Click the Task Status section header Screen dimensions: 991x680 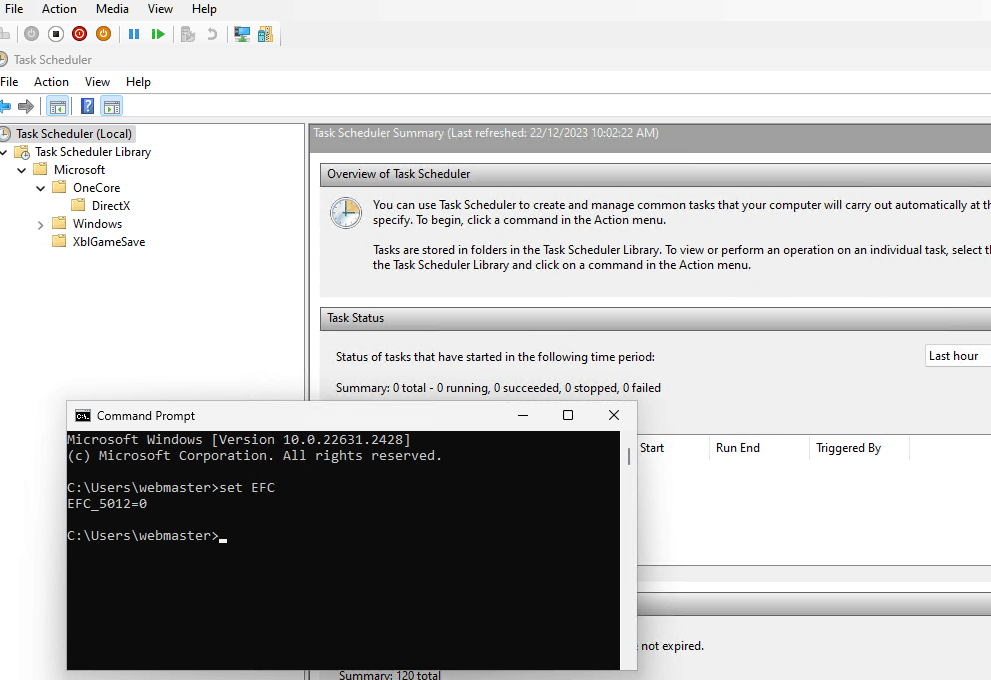pyautogui.click(x=655, y=318)
